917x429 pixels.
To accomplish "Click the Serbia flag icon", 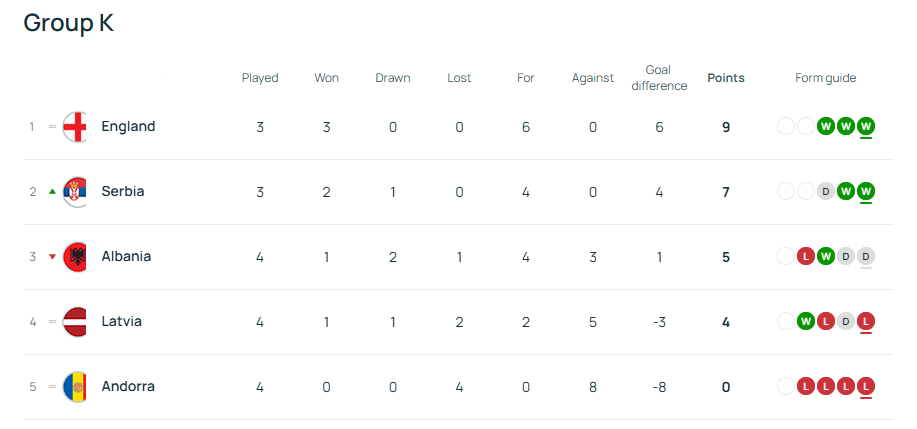I will tap(75, 192).
